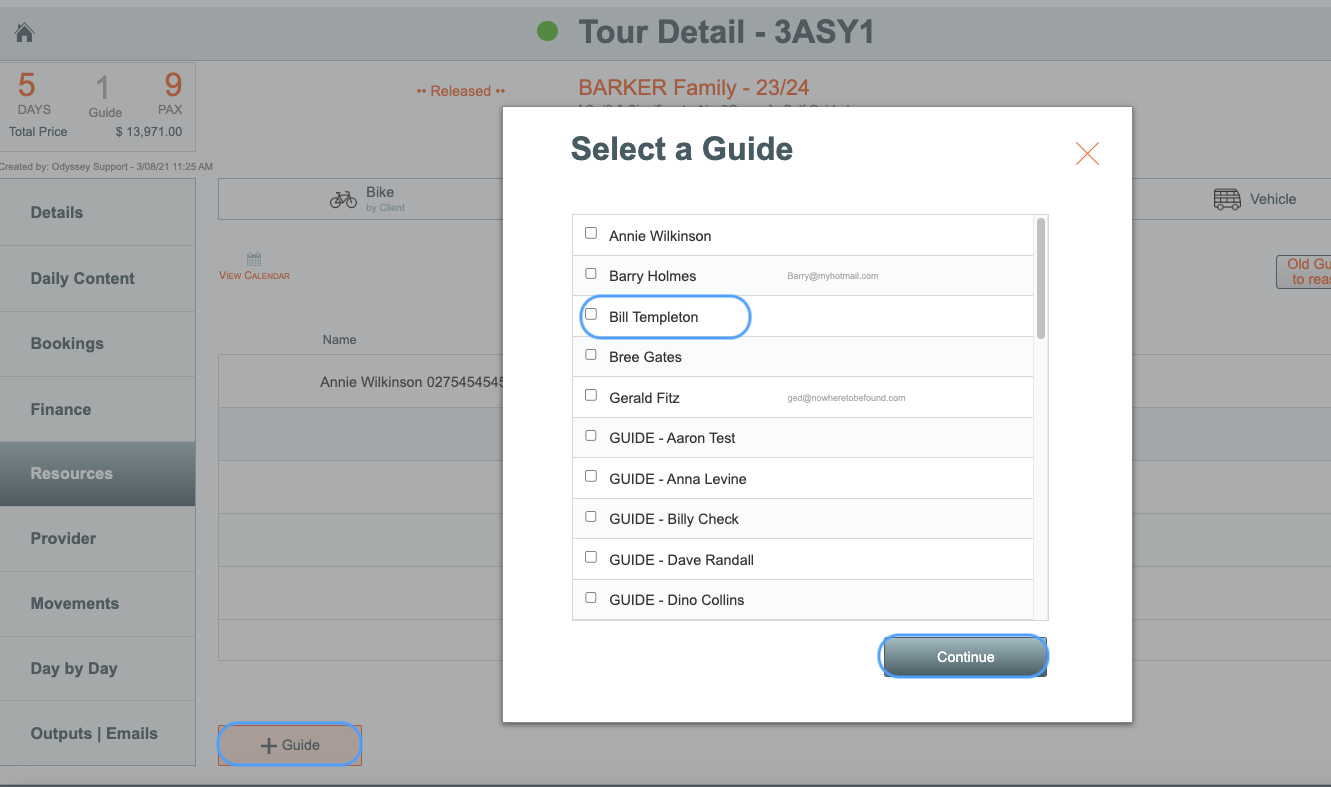Image resolution: width=1331 pixels, height=787 pixels.
Task: Click the Name column header
Action: click(x=340, y=340)
